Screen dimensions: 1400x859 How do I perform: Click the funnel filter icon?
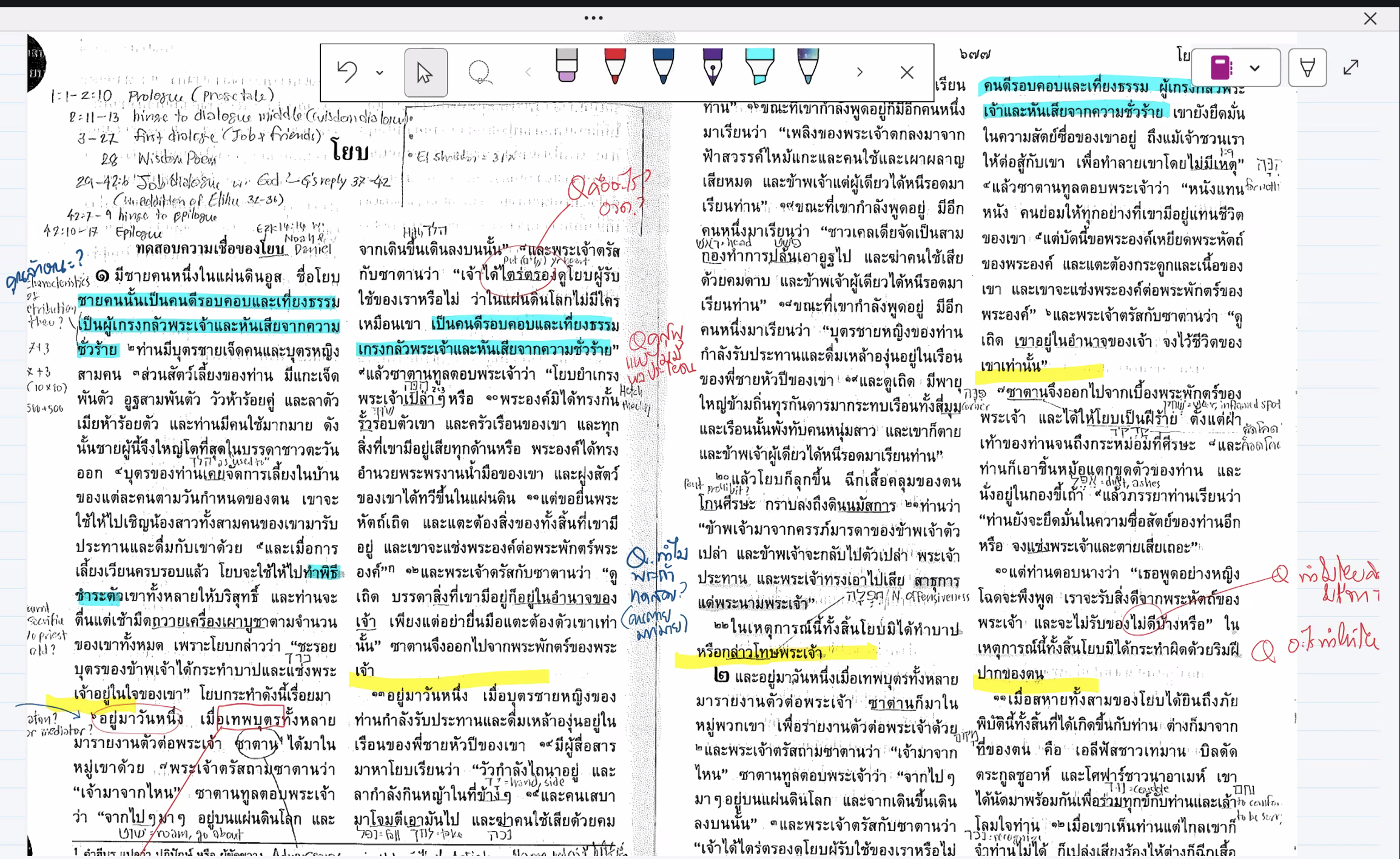pyautogui.click(x=1307, y=67)
